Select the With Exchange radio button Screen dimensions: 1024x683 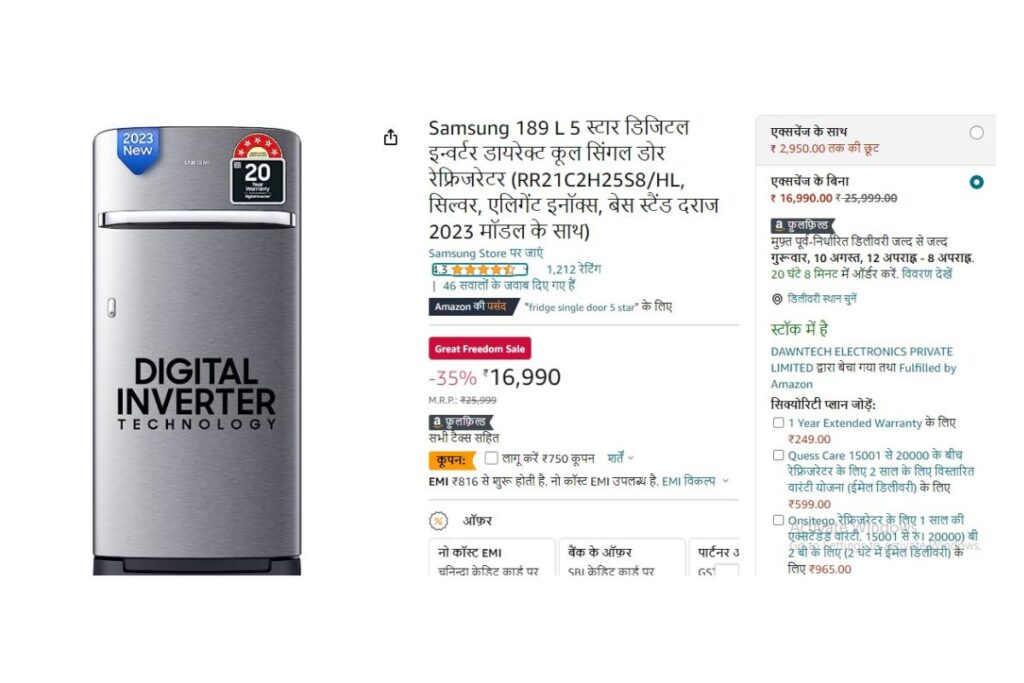pos(976,133)
